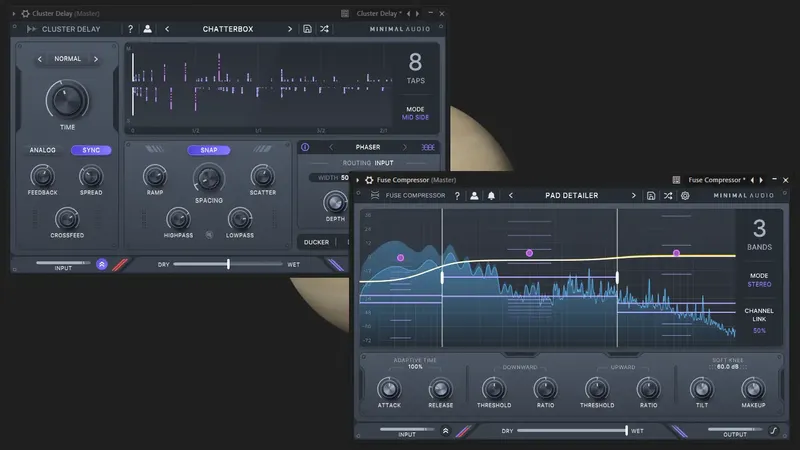Click the output curve icon in Fuse Compressor
Image resolution: width=800 pixels, height=450 pixels.
[774, 431]
